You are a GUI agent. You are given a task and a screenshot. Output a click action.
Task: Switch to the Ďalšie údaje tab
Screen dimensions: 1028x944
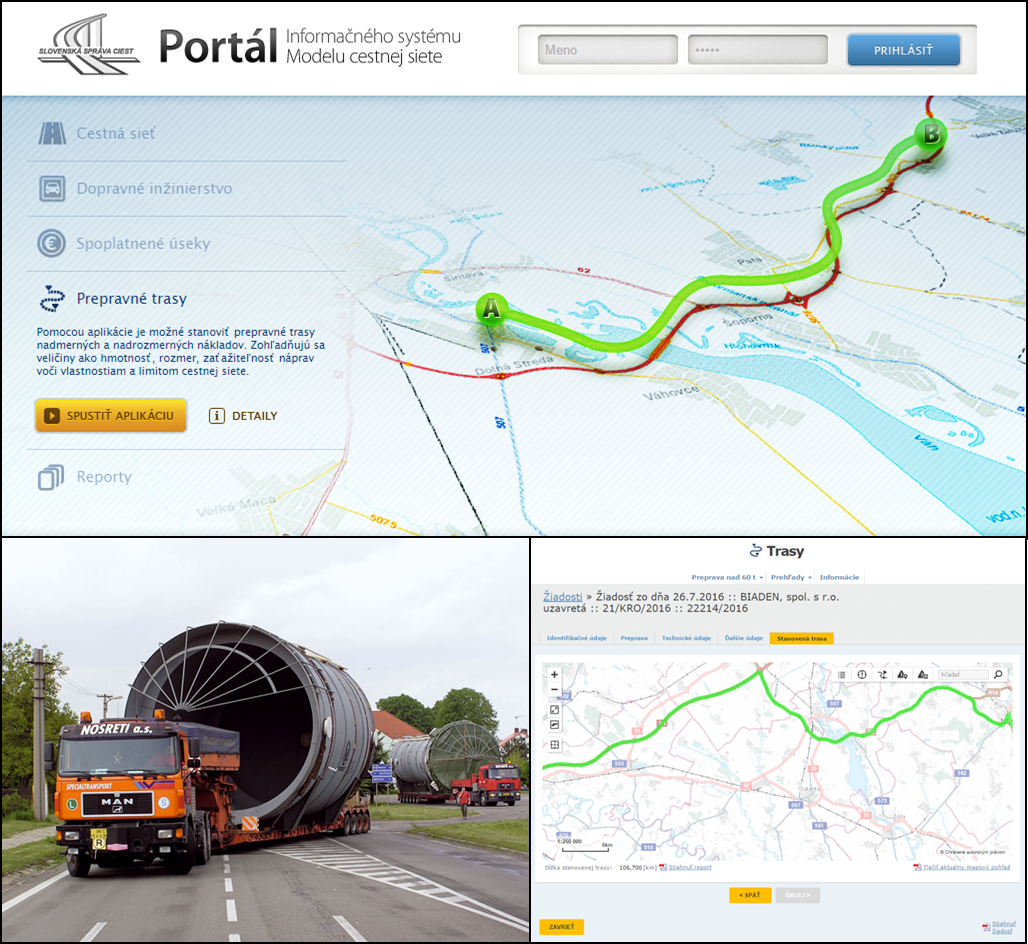743,638
